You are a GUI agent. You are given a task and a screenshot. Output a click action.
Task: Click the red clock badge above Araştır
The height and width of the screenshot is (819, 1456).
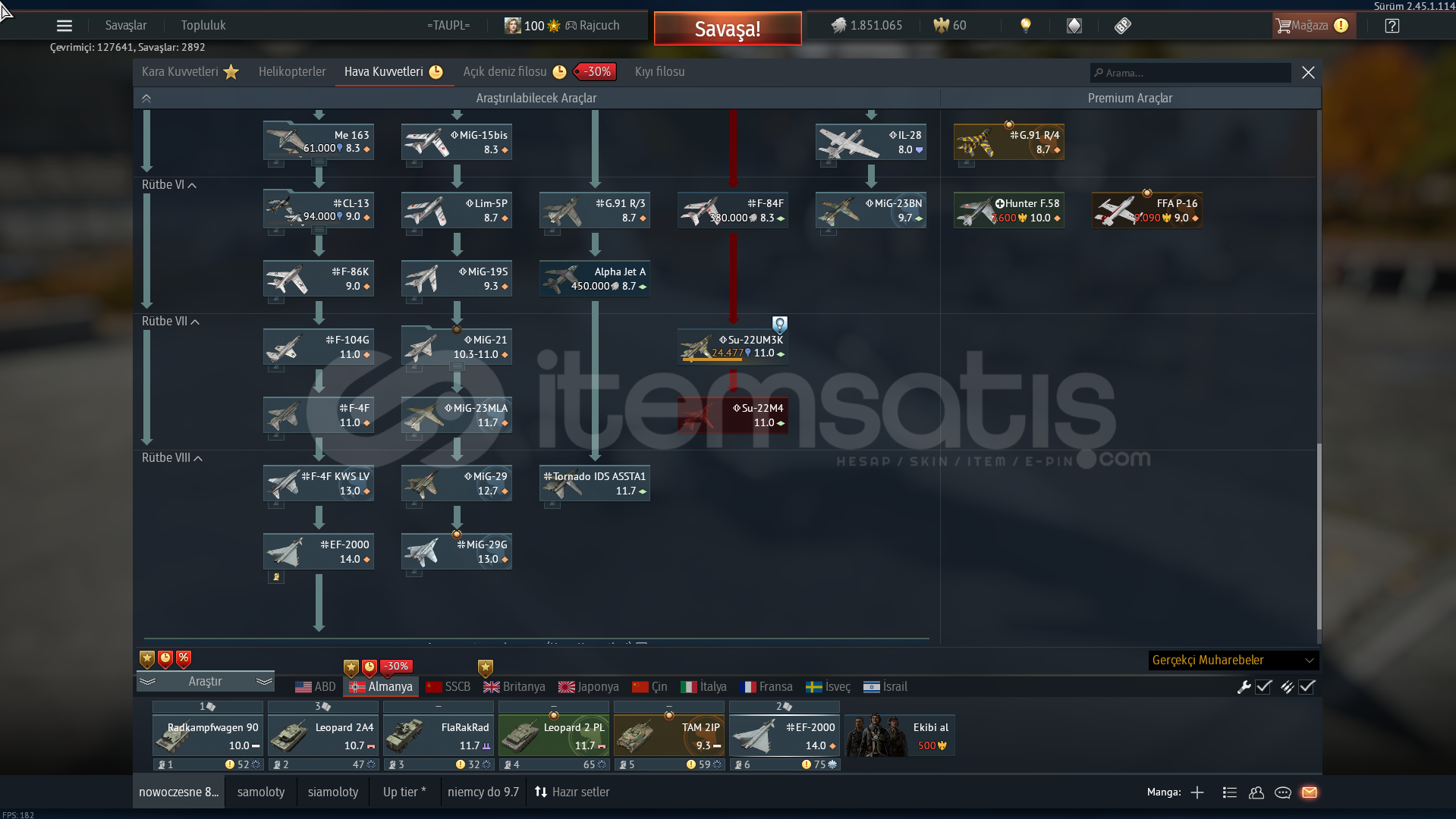point(165,659)
